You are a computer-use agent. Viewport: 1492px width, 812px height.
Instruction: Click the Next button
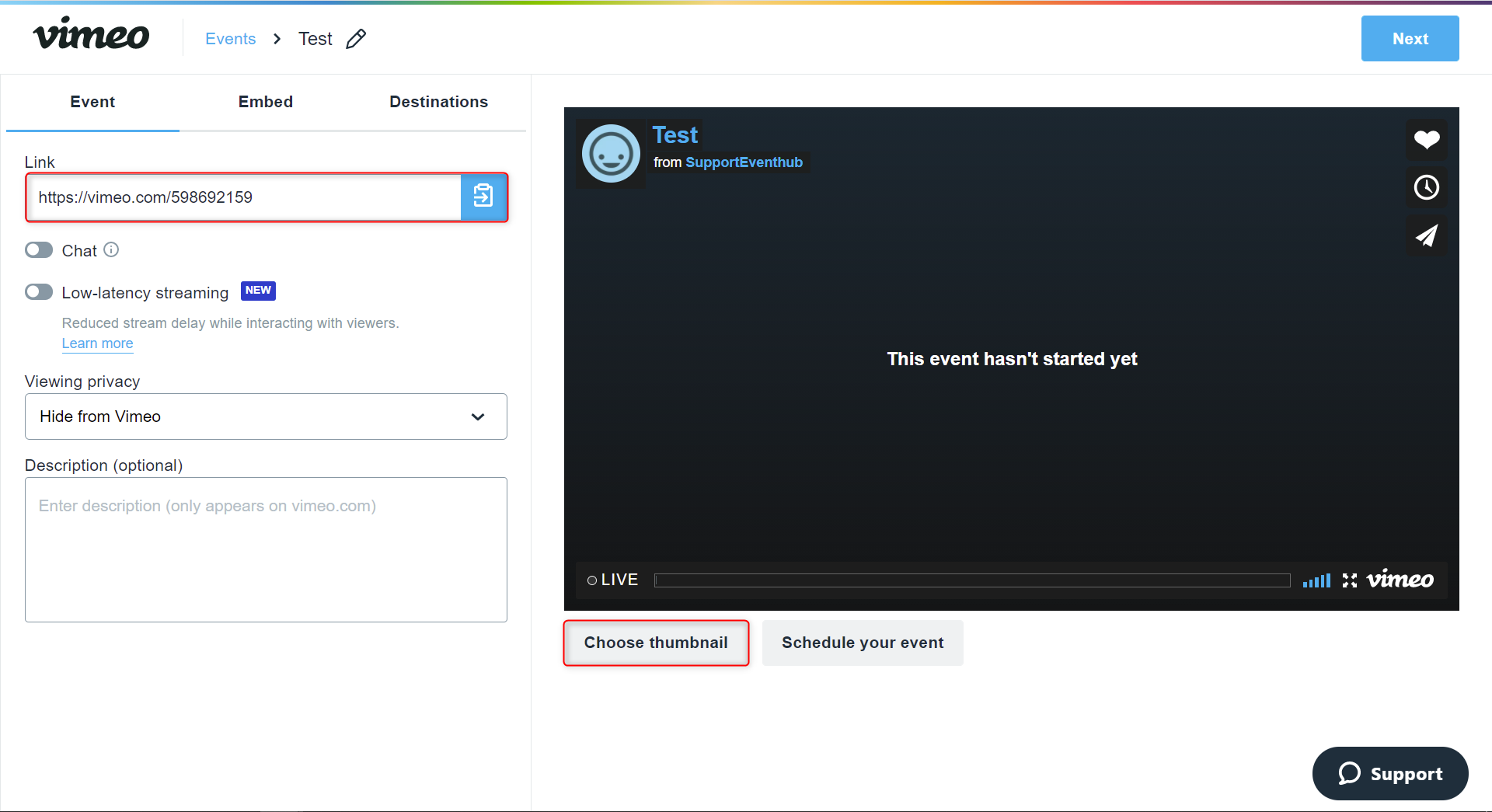coord(1410,39)
